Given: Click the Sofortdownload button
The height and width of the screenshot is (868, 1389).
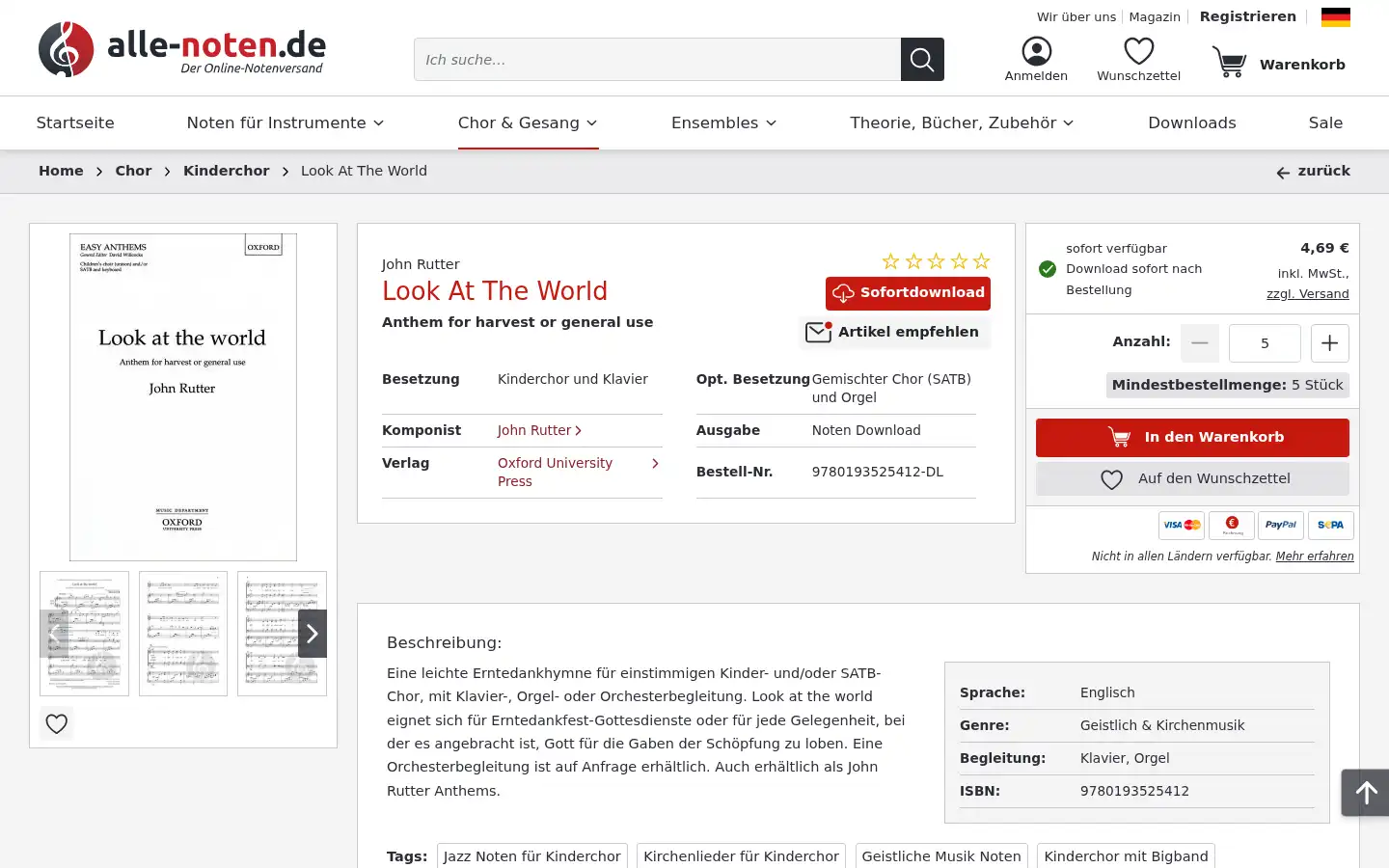Looking at the screenshot, I should (908, 293).
